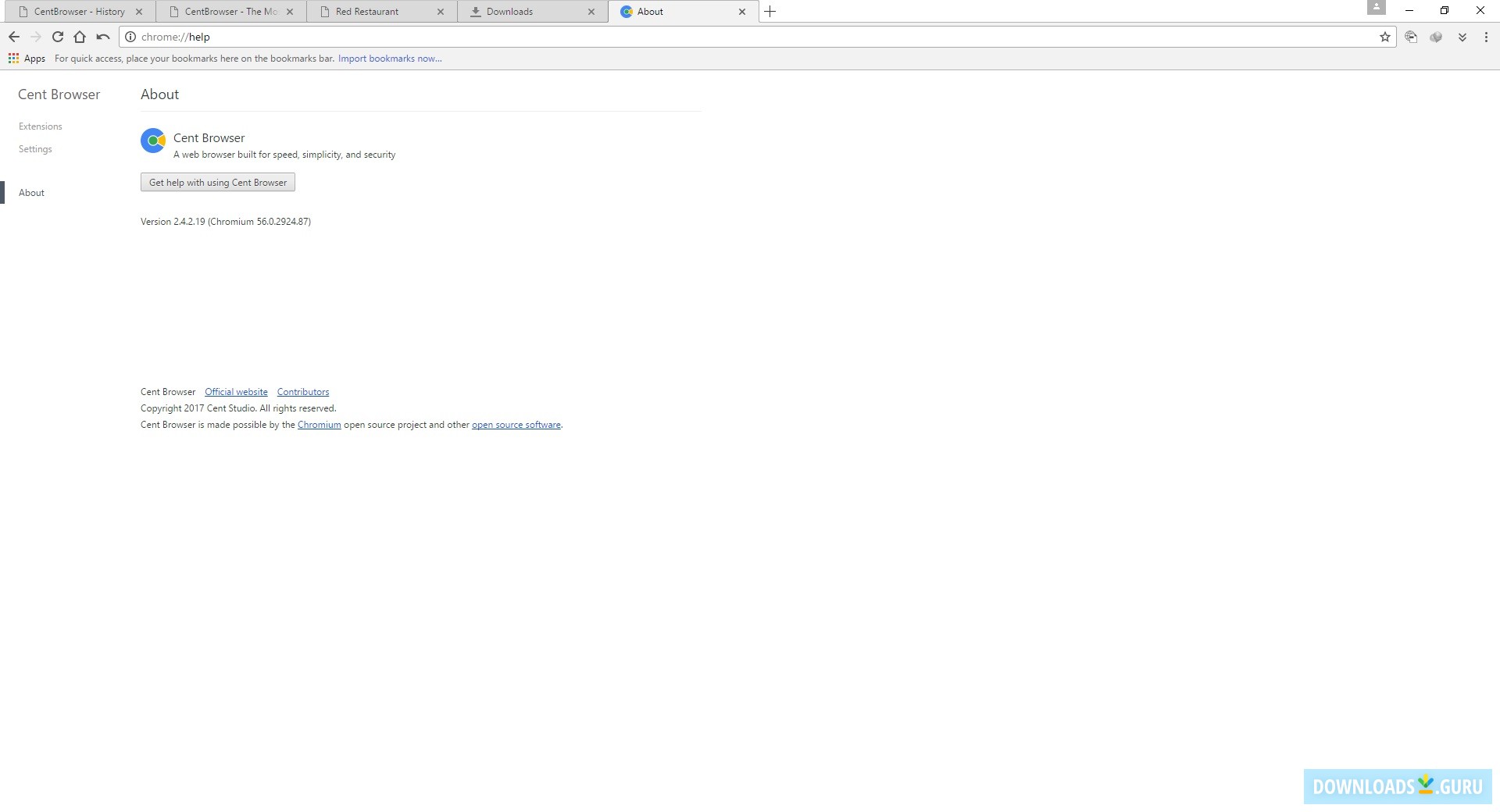Click Get help with using Cent Browser

(218, 183)
